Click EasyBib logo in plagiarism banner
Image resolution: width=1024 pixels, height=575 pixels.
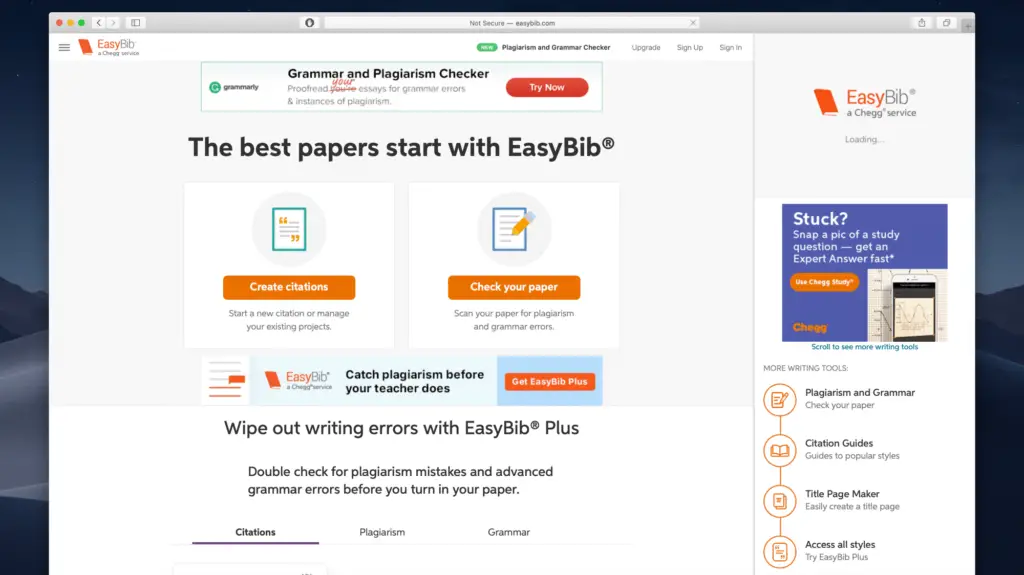click(x=298, y=380)
